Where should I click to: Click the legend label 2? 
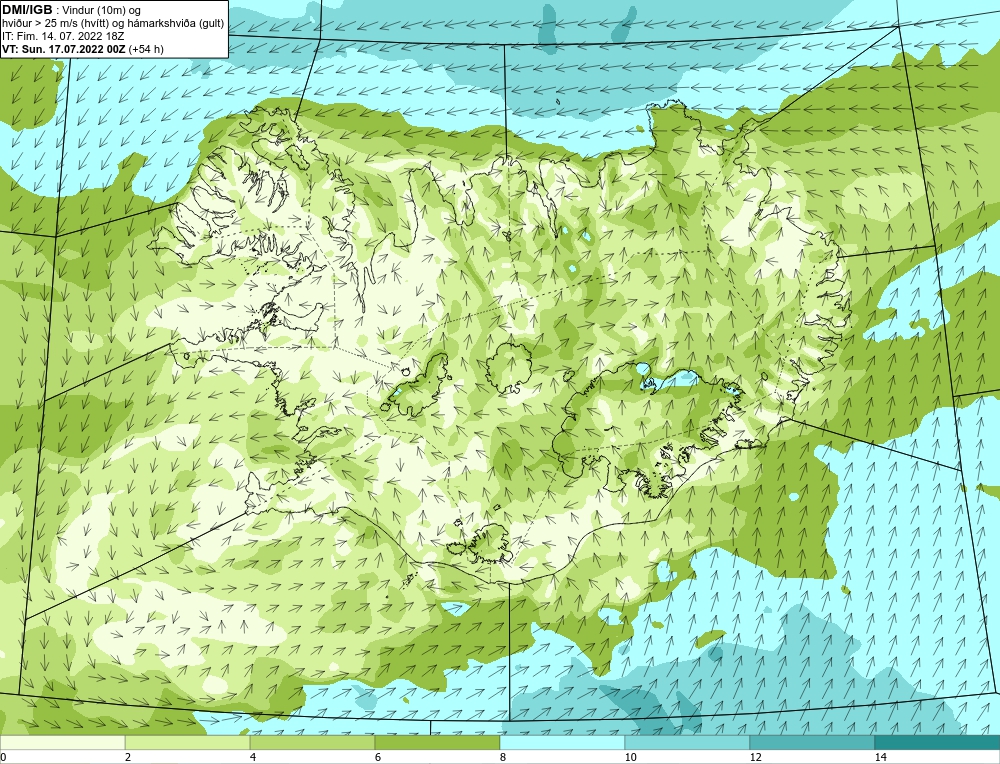pyautogui.click(x=128, y=757)
